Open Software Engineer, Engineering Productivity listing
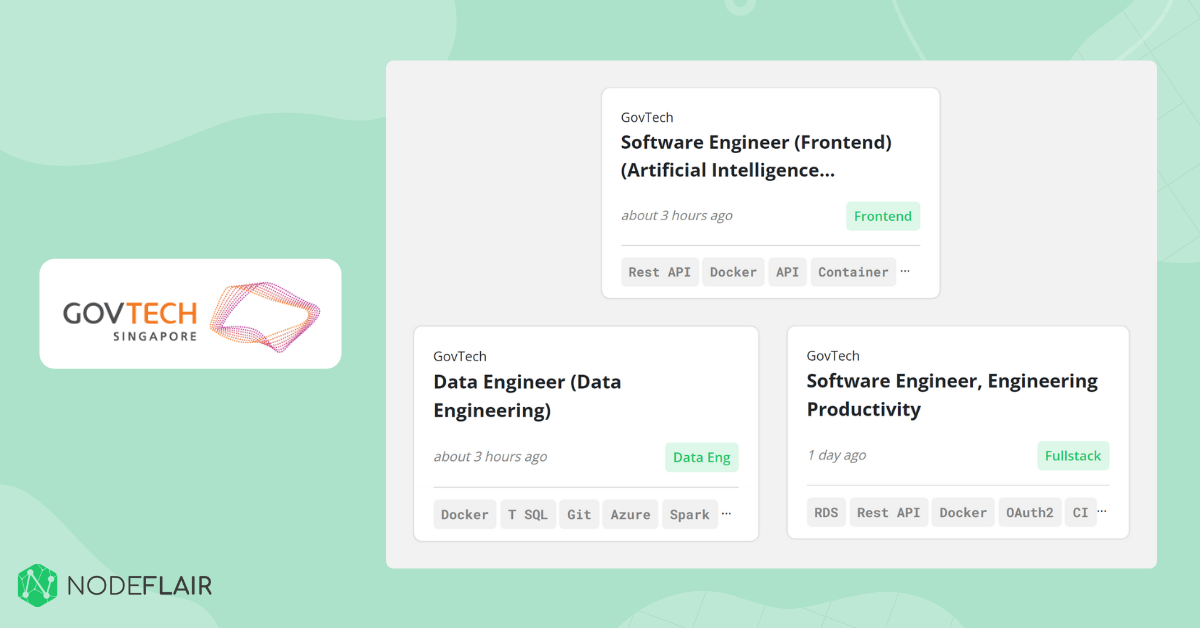1200x628 pixels. [x=952, y=395]
